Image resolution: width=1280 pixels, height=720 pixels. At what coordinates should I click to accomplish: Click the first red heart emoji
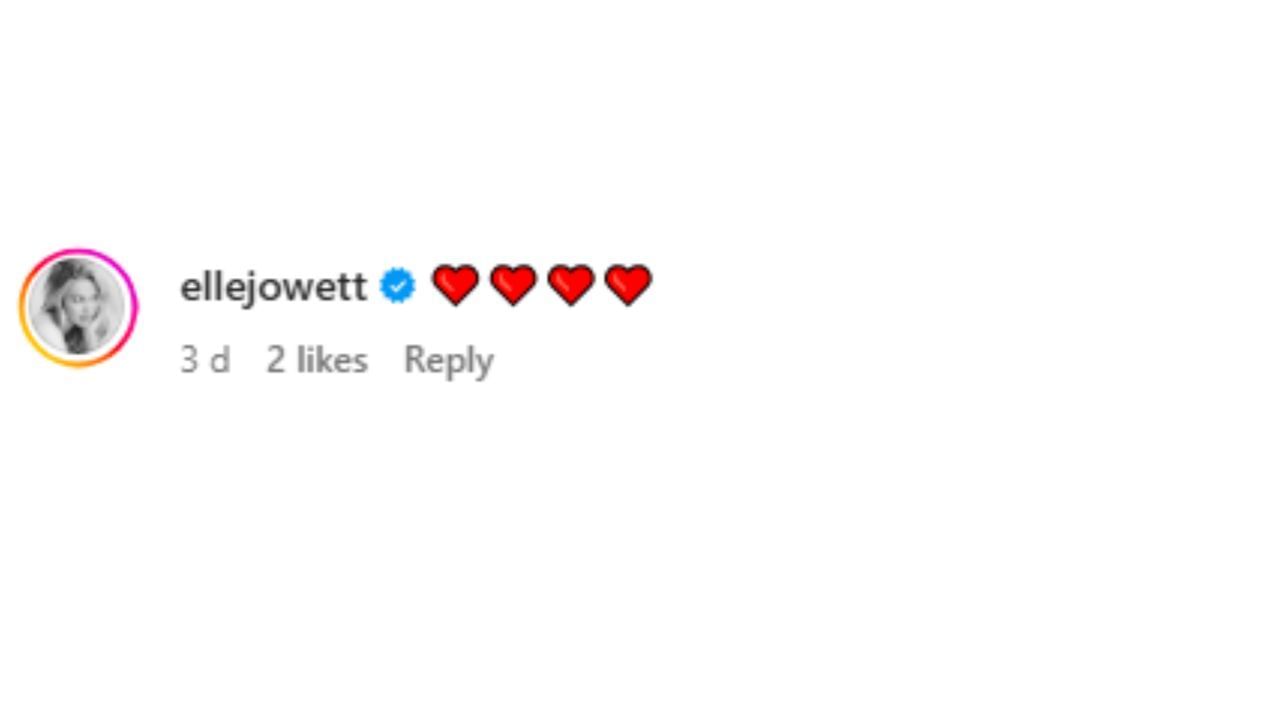click(x=455, y=285)
